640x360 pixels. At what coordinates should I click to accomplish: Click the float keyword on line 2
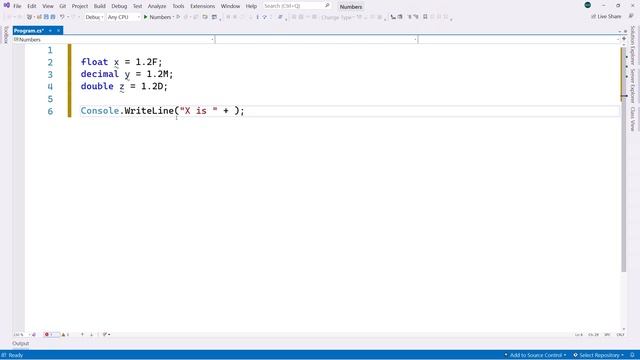tap(94, 62)
